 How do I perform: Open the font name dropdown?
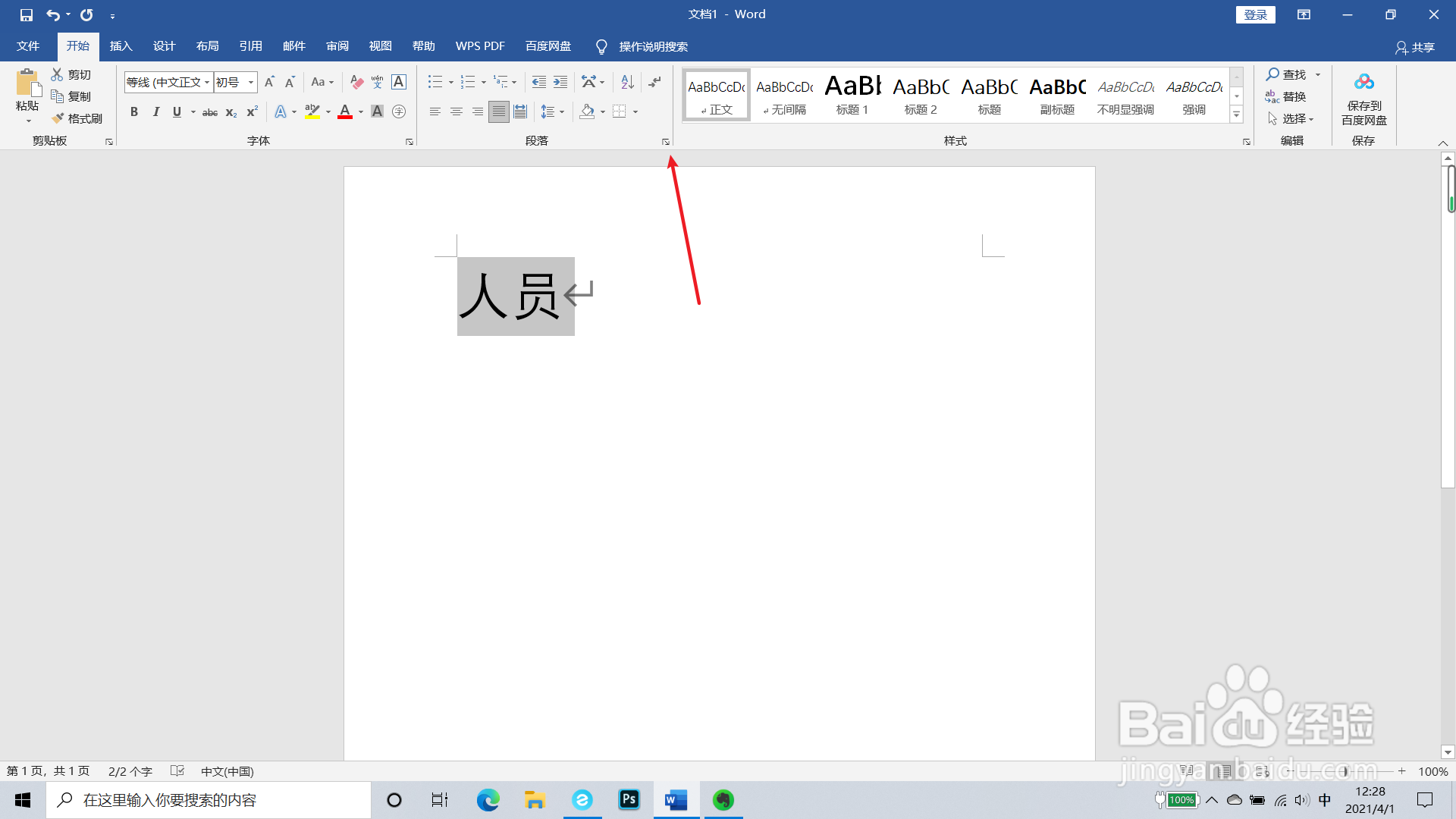[x=206, y=82]
